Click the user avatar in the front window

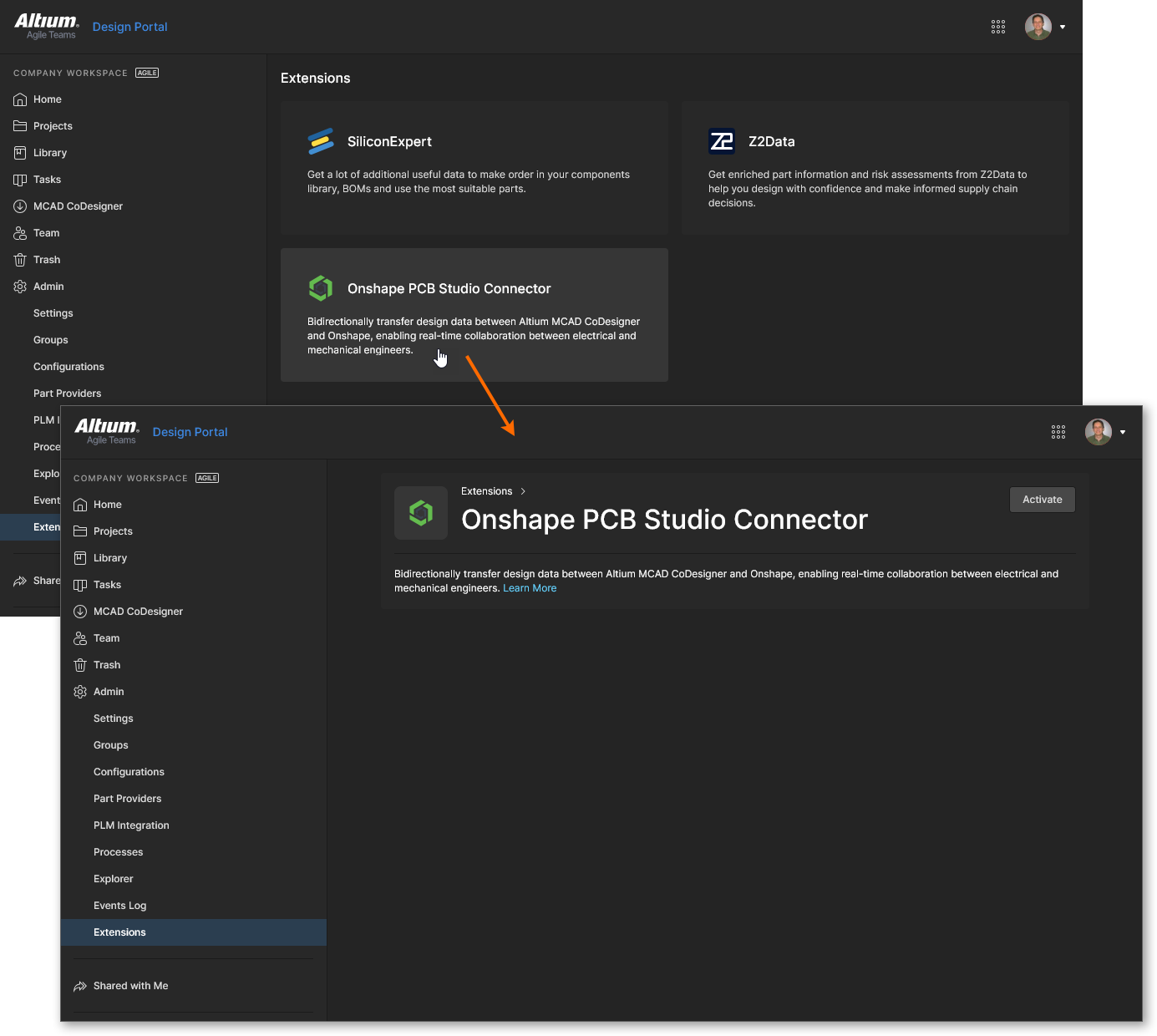pyautogui.click(x=1099, y=432)
